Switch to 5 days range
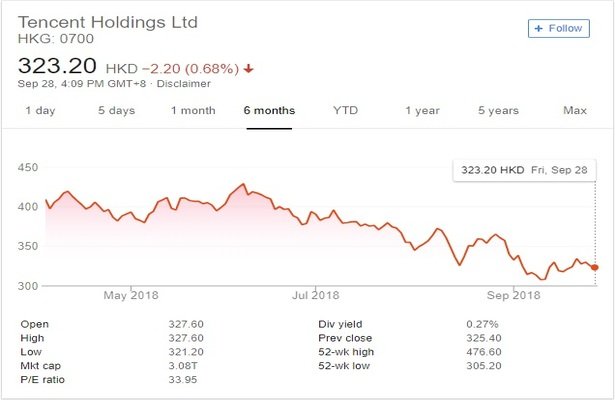The height and width of the screenshot is (400, 615). pos(116,110)
